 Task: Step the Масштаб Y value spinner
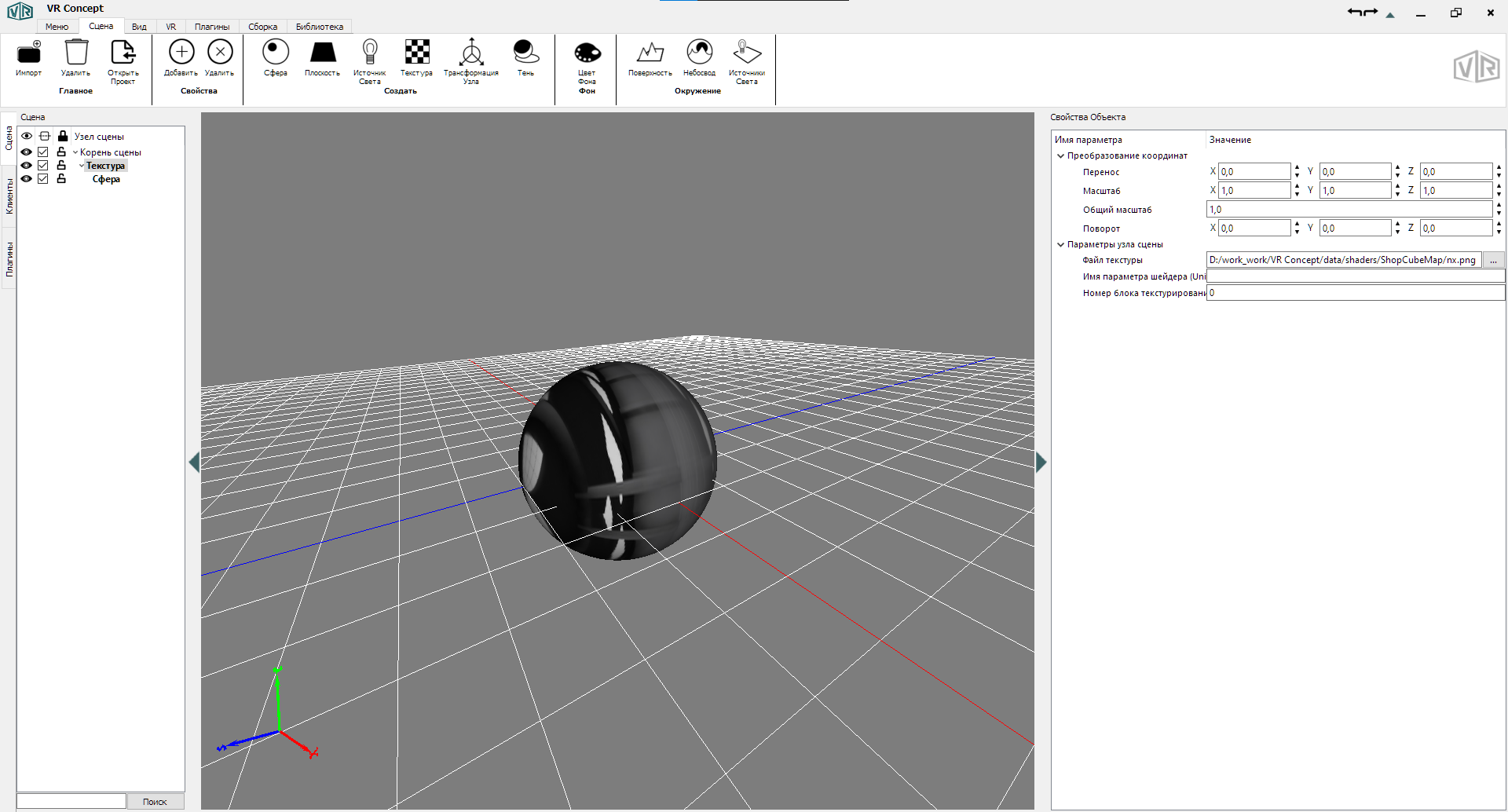pyautogui.click(x=1397, y=190)
